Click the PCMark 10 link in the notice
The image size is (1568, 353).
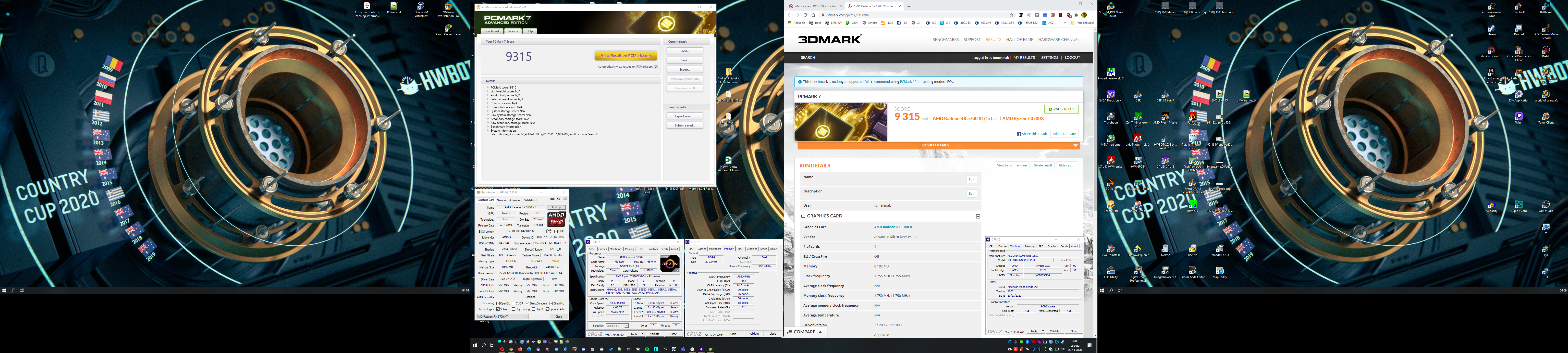pyautogui.click(x=908, y=82)
